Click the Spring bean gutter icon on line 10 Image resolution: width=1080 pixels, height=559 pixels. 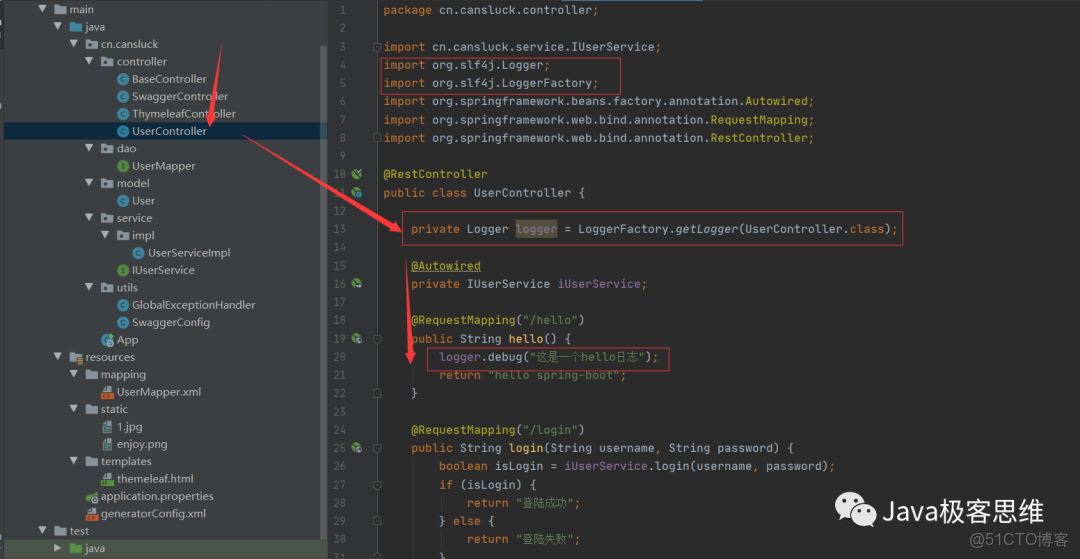(356, 174)
